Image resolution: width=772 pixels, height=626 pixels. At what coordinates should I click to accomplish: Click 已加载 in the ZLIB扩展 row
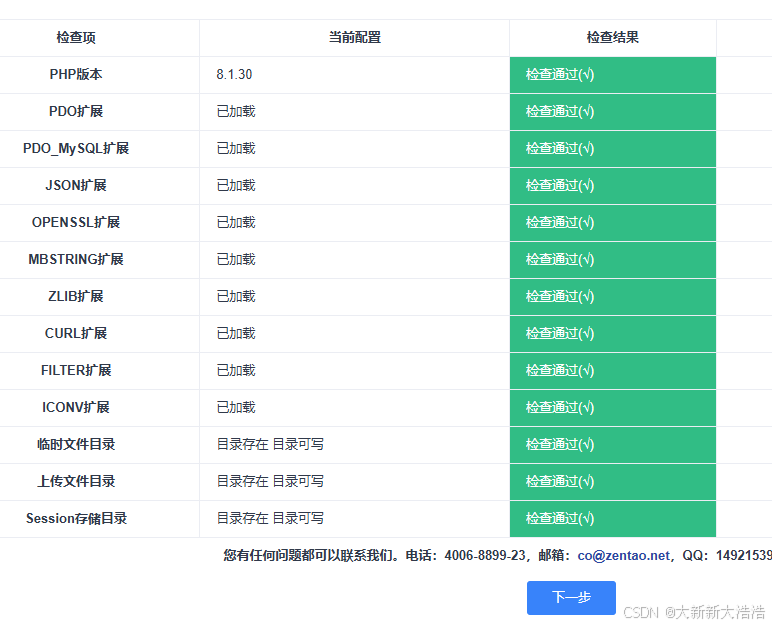(236, 296)
